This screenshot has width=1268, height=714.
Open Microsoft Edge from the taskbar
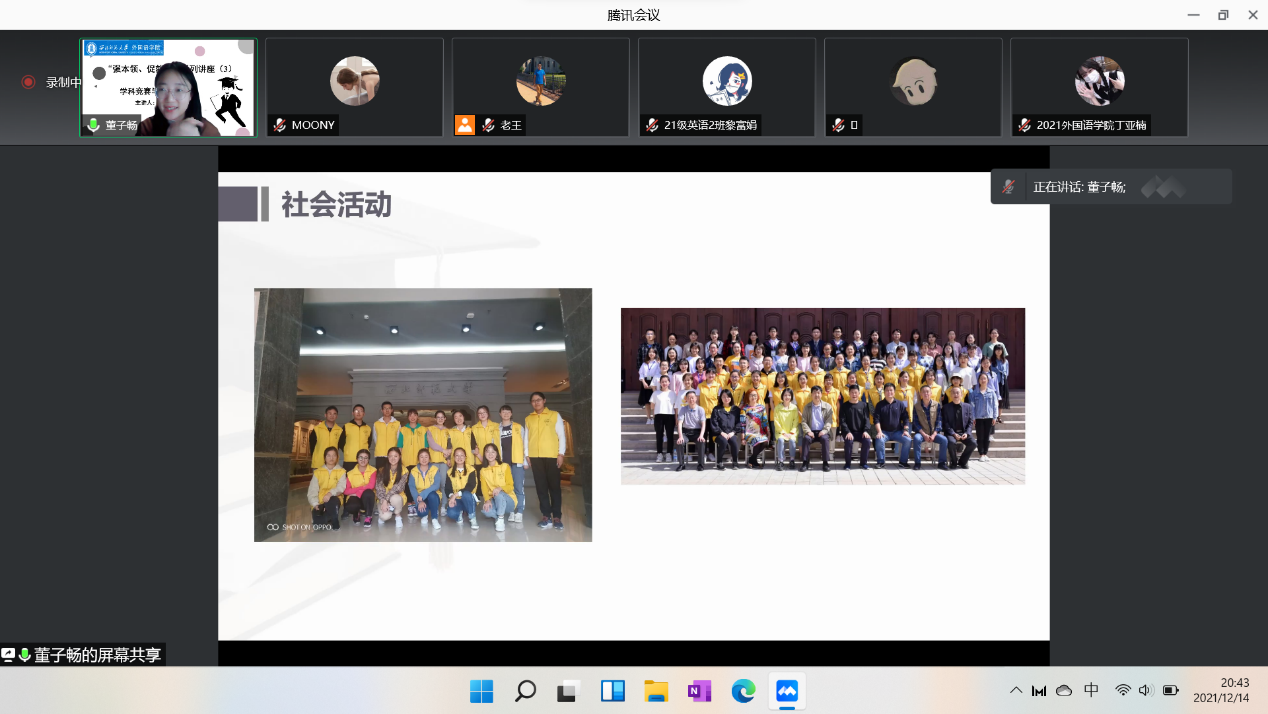pos(743,691)
